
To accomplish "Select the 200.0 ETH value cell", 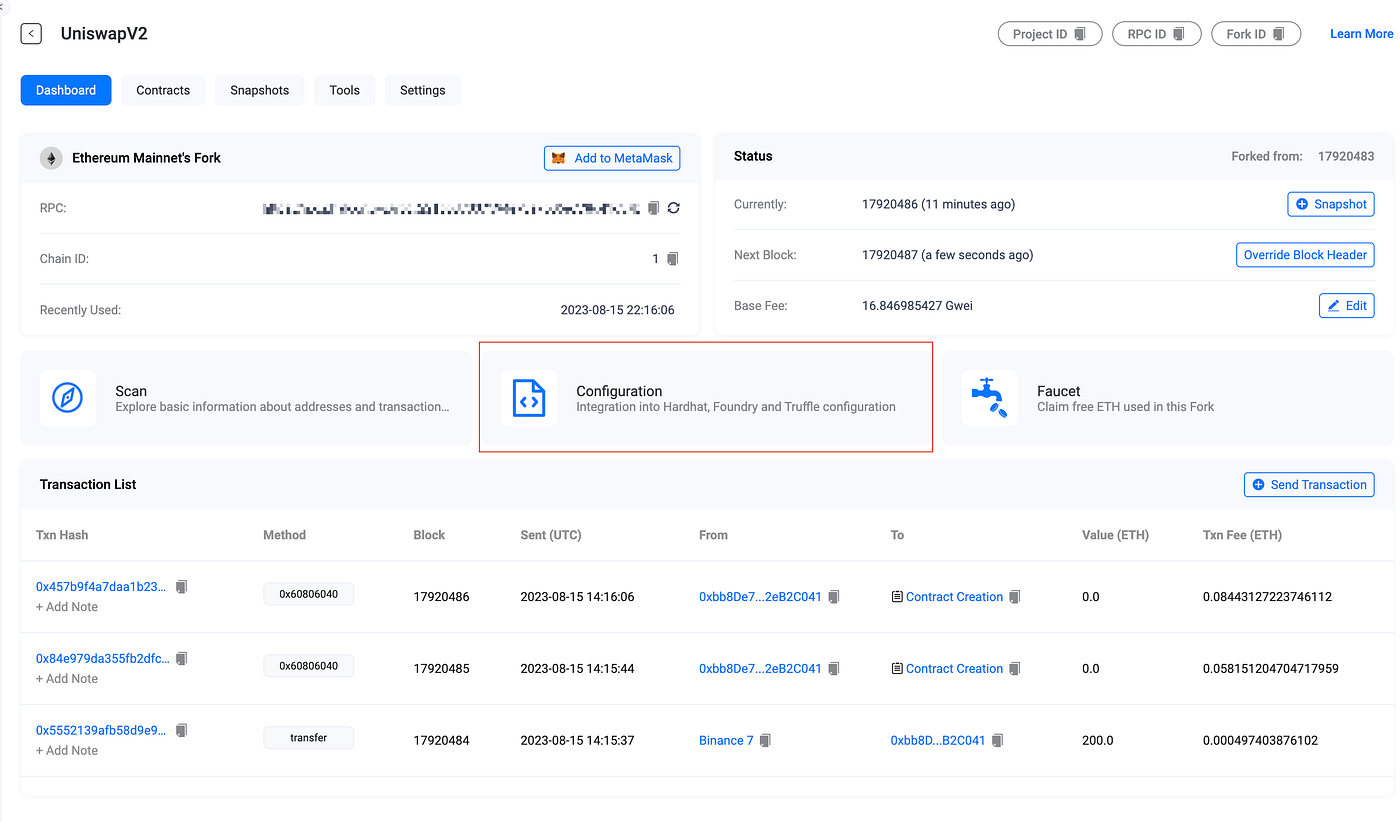I will tap(1097, 741).
